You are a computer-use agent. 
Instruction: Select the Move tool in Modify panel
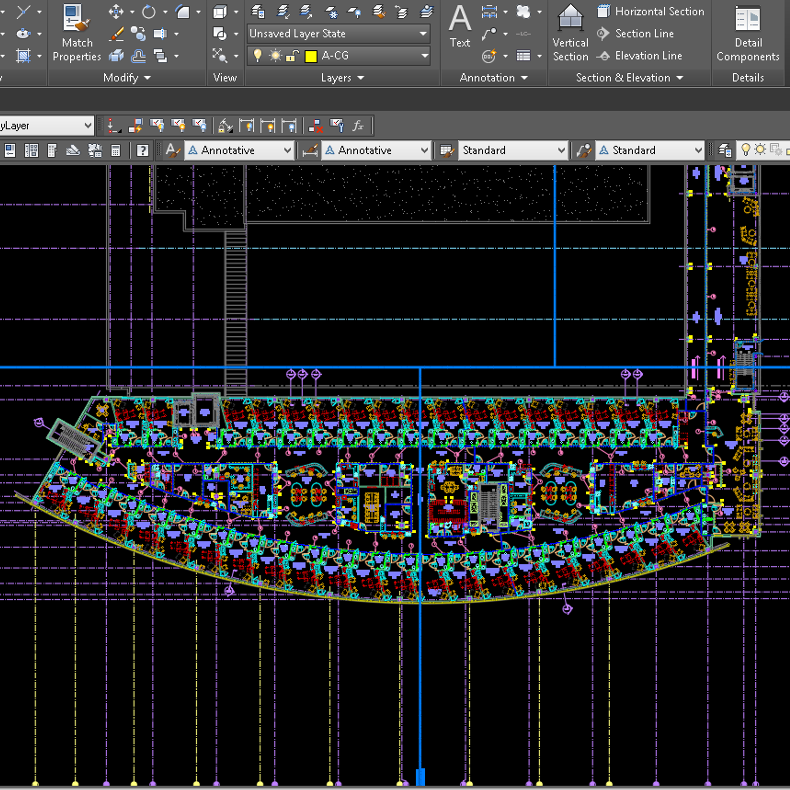pos(116,12)
